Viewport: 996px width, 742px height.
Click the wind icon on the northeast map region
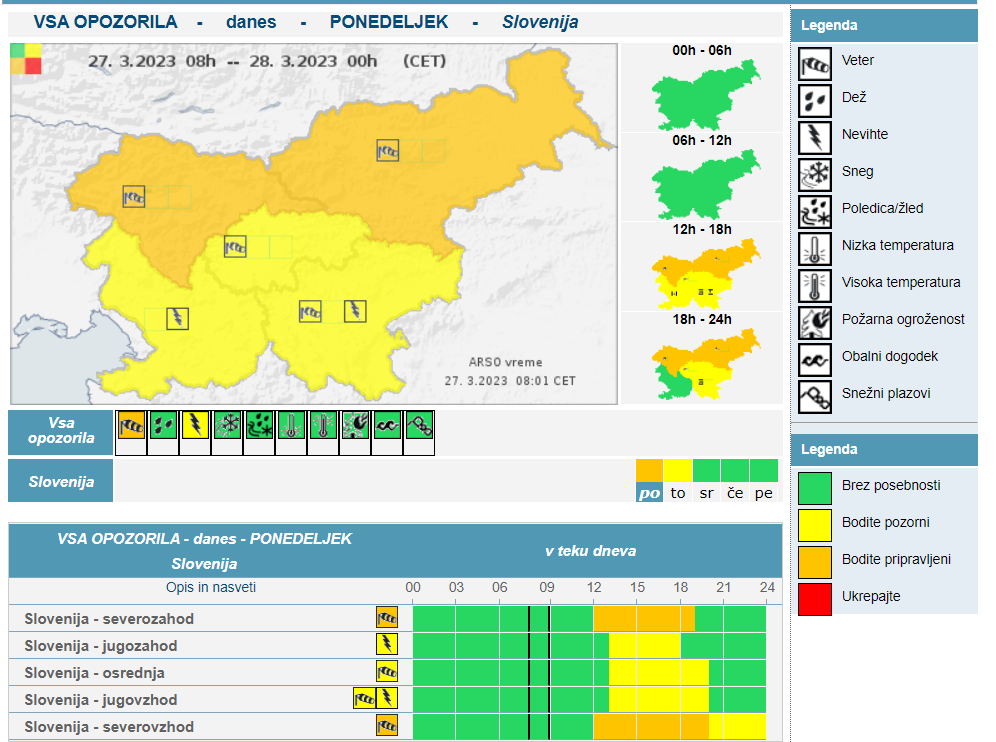[x=387, y=151]
